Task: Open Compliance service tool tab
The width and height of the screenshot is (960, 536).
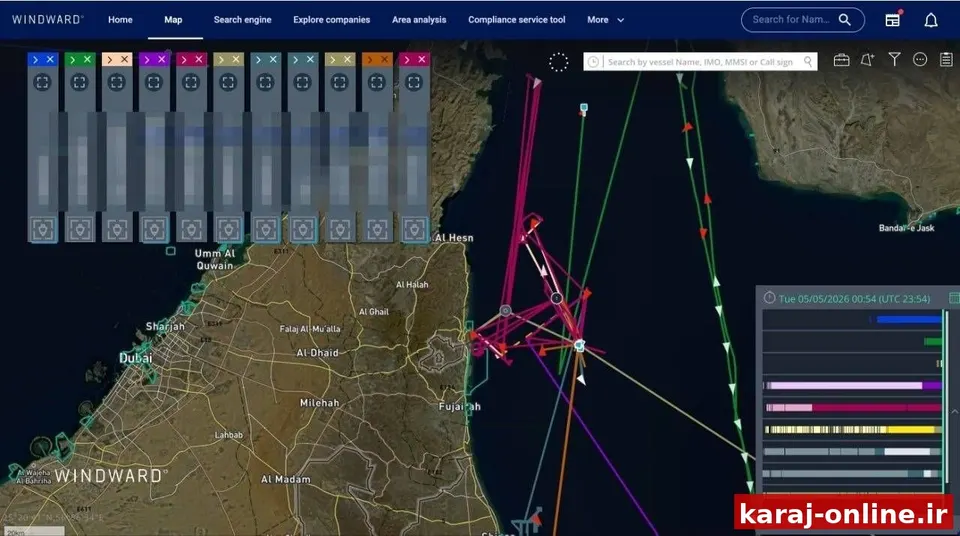Action: [x=517, y=20]
